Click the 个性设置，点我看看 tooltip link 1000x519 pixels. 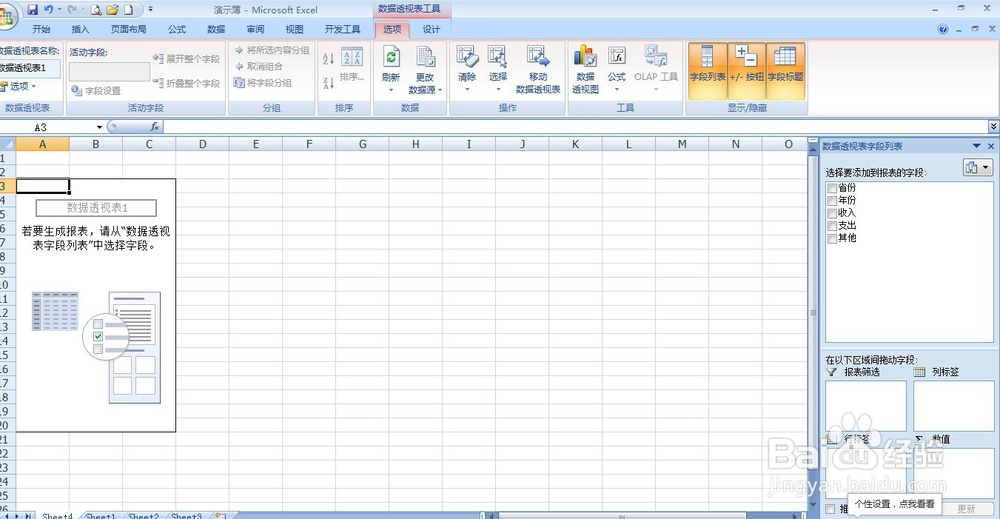point(894,504)
